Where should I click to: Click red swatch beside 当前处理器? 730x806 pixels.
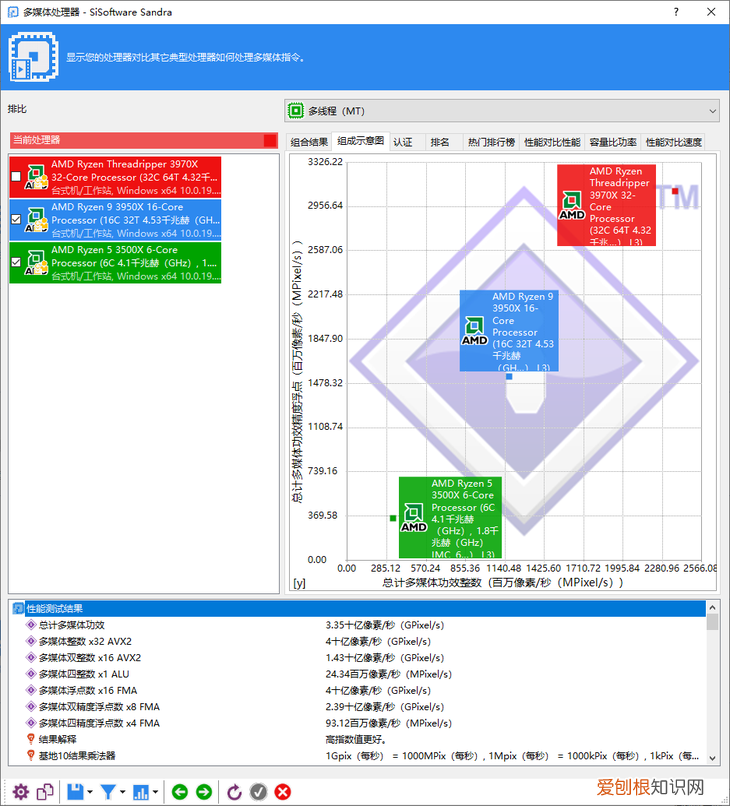point(270,141)
